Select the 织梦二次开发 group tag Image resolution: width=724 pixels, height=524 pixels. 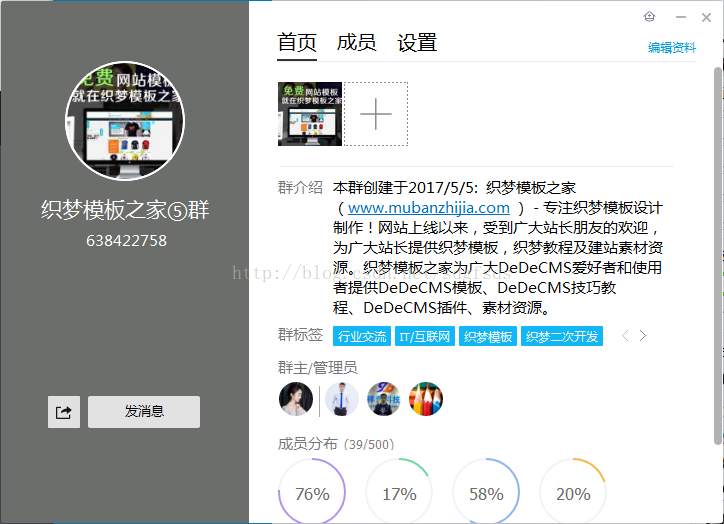[x=562, y=336]
